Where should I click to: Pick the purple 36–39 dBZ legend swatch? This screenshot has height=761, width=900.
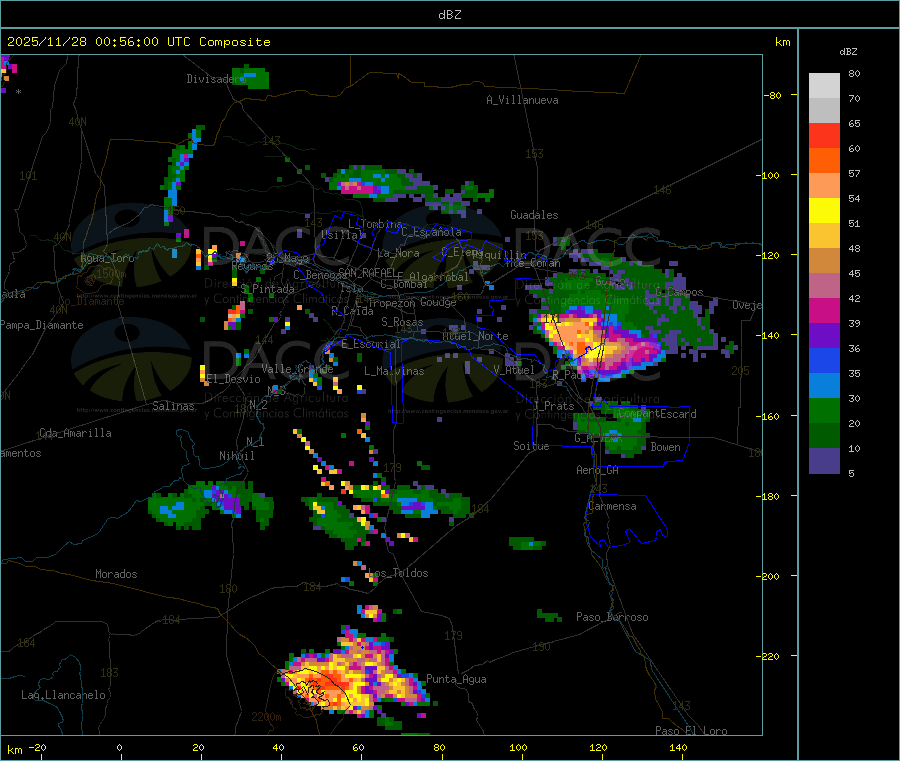tap(824, 336)
